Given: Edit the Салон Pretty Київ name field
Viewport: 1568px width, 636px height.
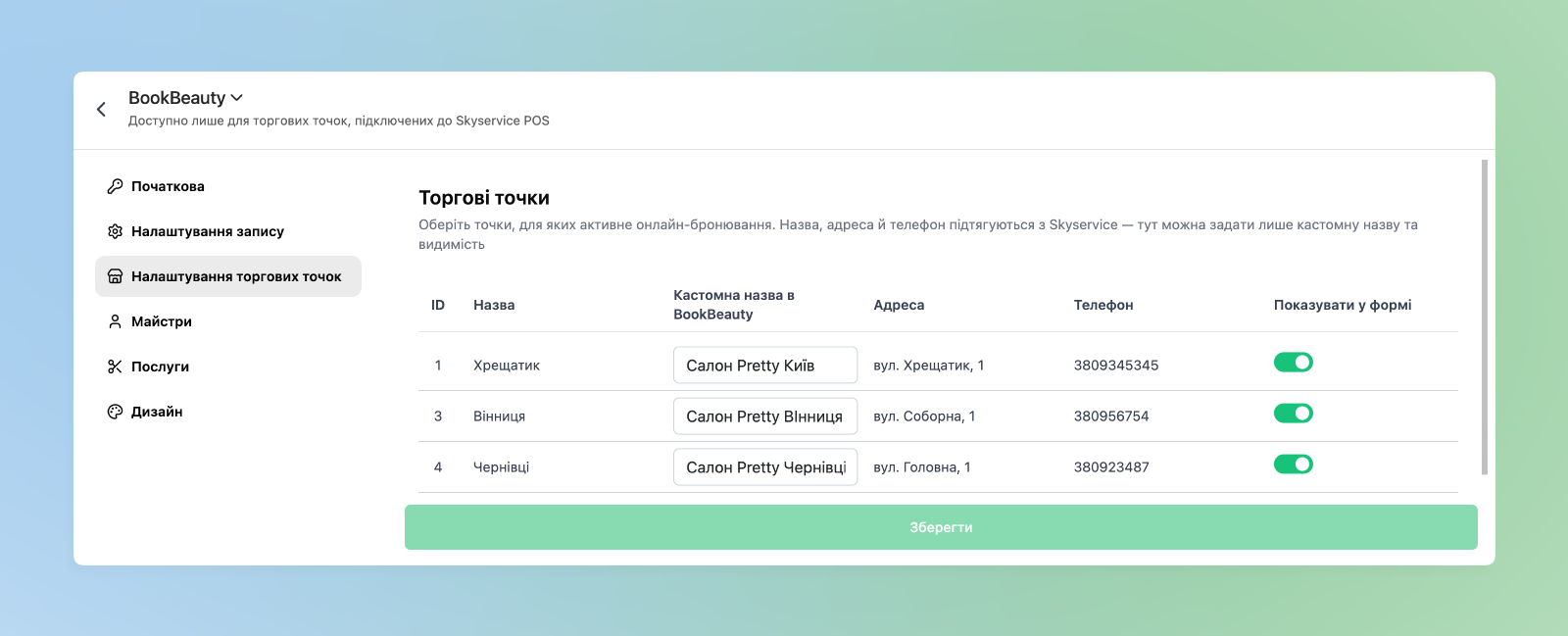Looking at the screenshot, I should click(765, 366).
